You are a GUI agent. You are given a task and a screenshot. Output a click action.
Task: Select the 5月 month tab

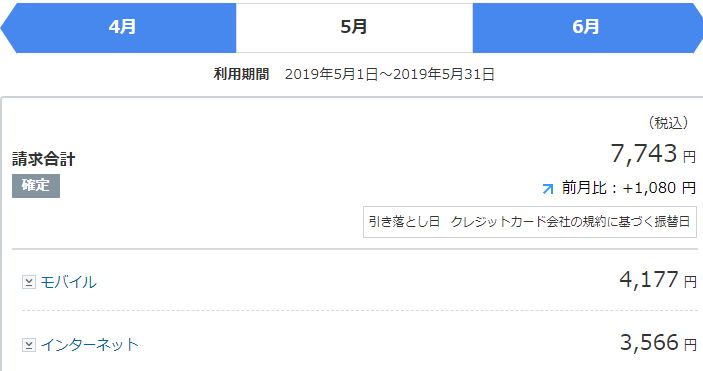(x=354, y=27)
